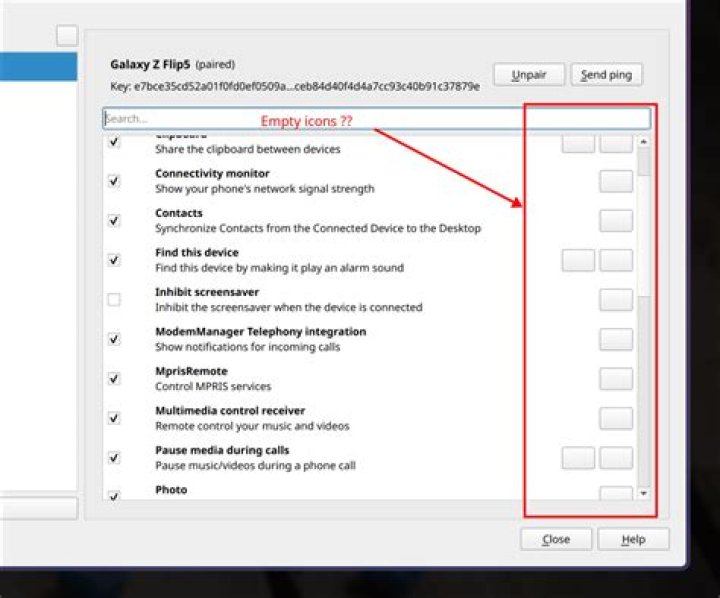Click the Find this device title
This screenshot has height=598, width=720.
197,253
